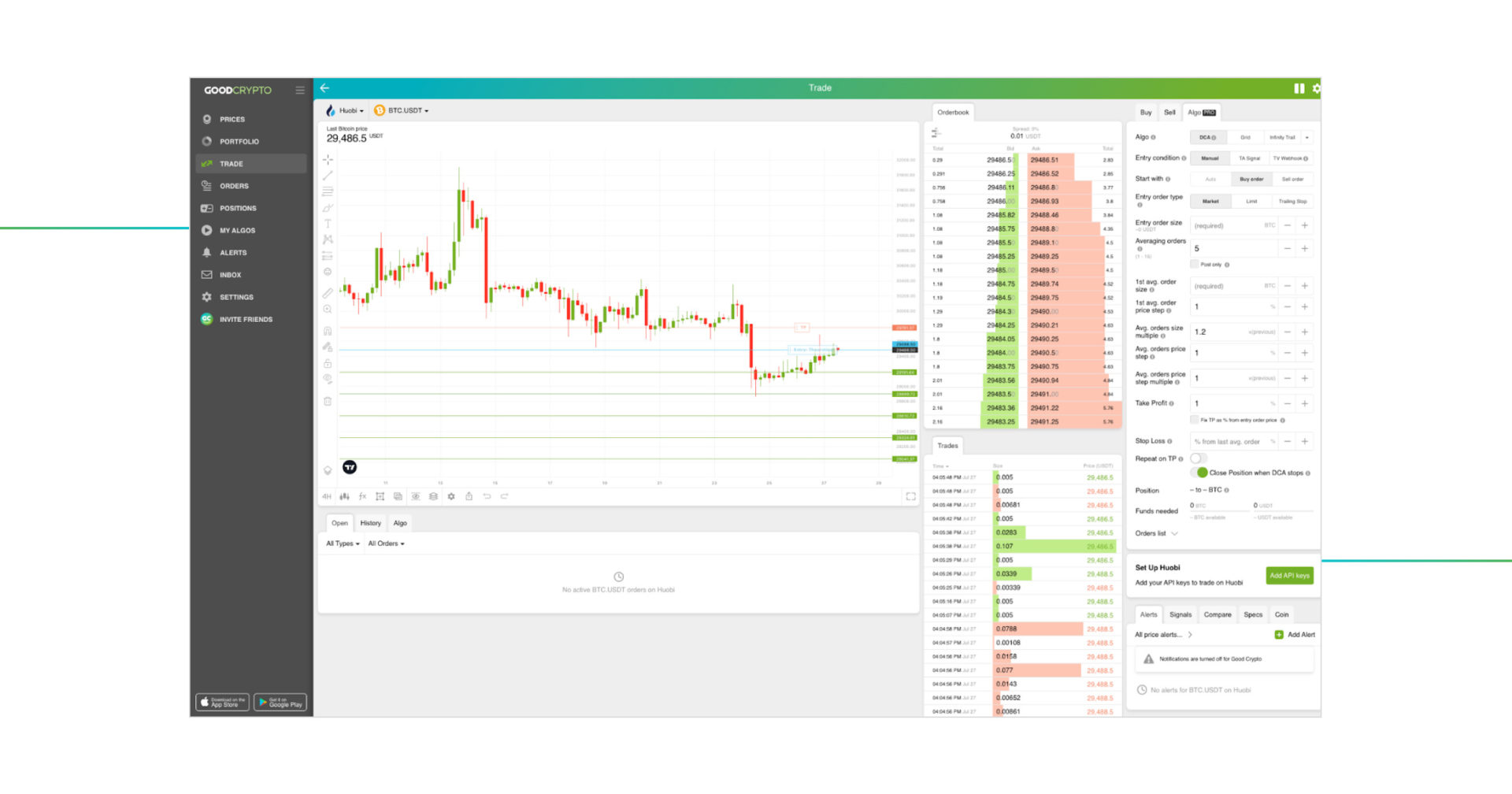
Task: Open chart settings gear below chart
Action: click(451, 496)
